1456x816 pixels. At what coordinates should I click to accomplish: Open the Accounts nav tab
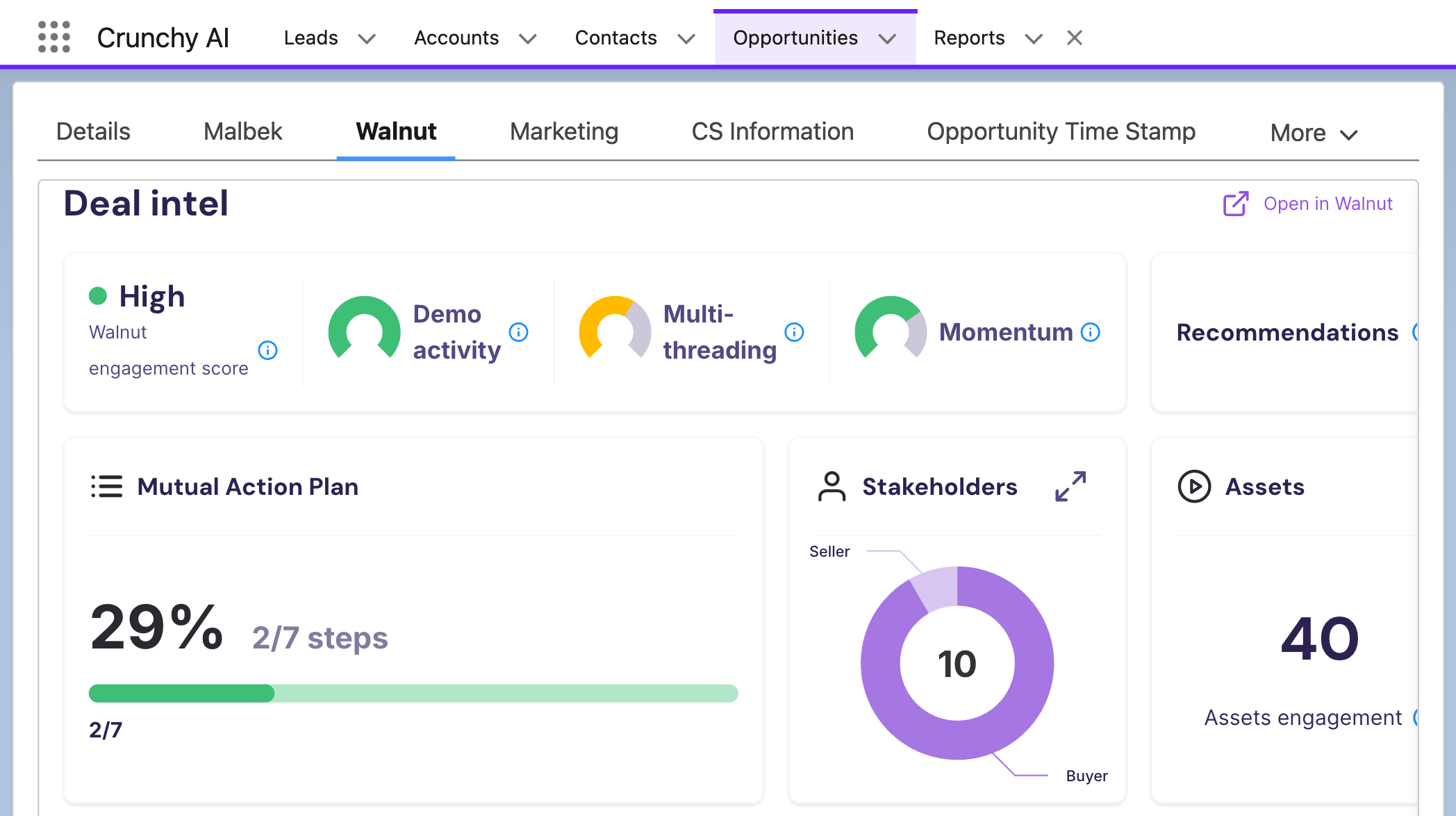click(x=456, y=38)
